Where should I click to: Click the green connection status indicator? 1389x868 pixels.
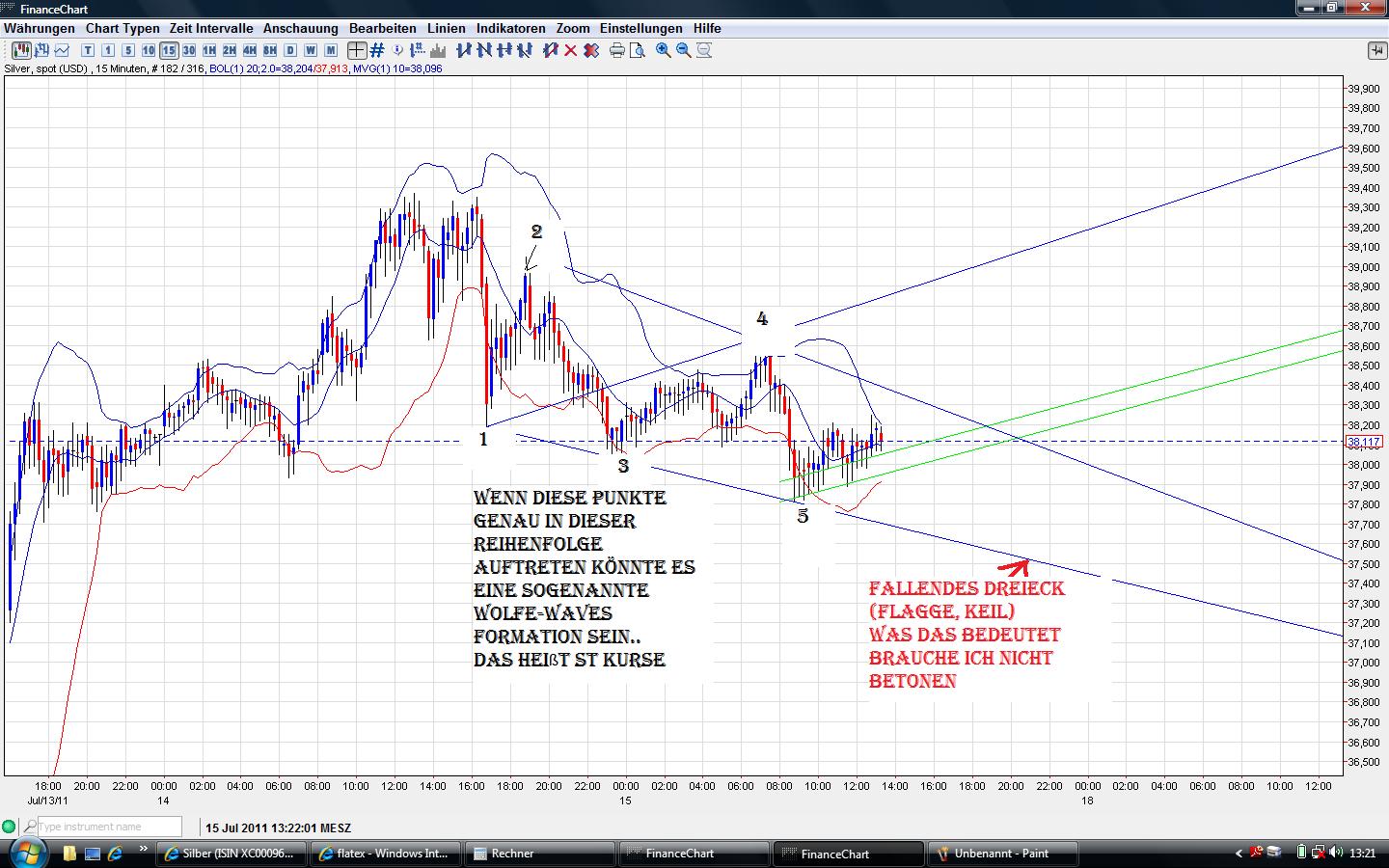tap(10, 827)
